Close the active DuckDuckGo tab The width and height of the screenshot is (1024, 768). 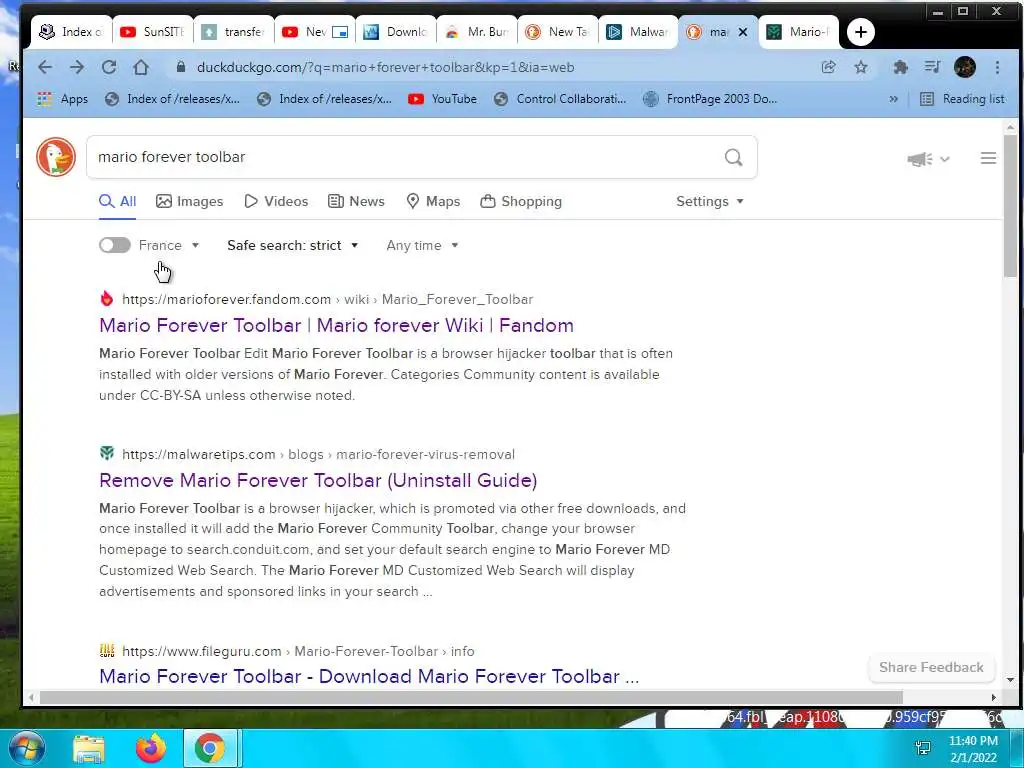743,32
